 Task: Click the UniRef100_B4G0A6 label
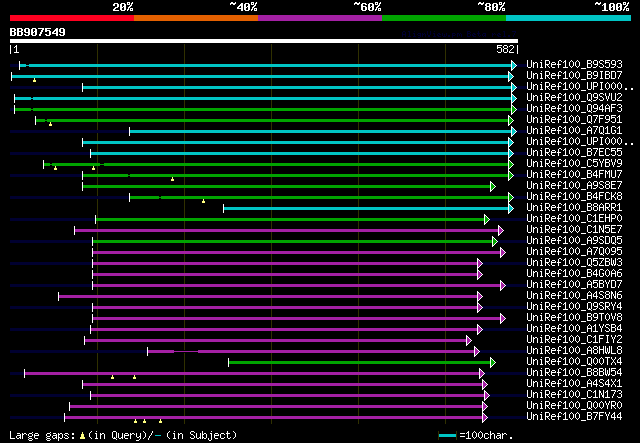point(574,274)
